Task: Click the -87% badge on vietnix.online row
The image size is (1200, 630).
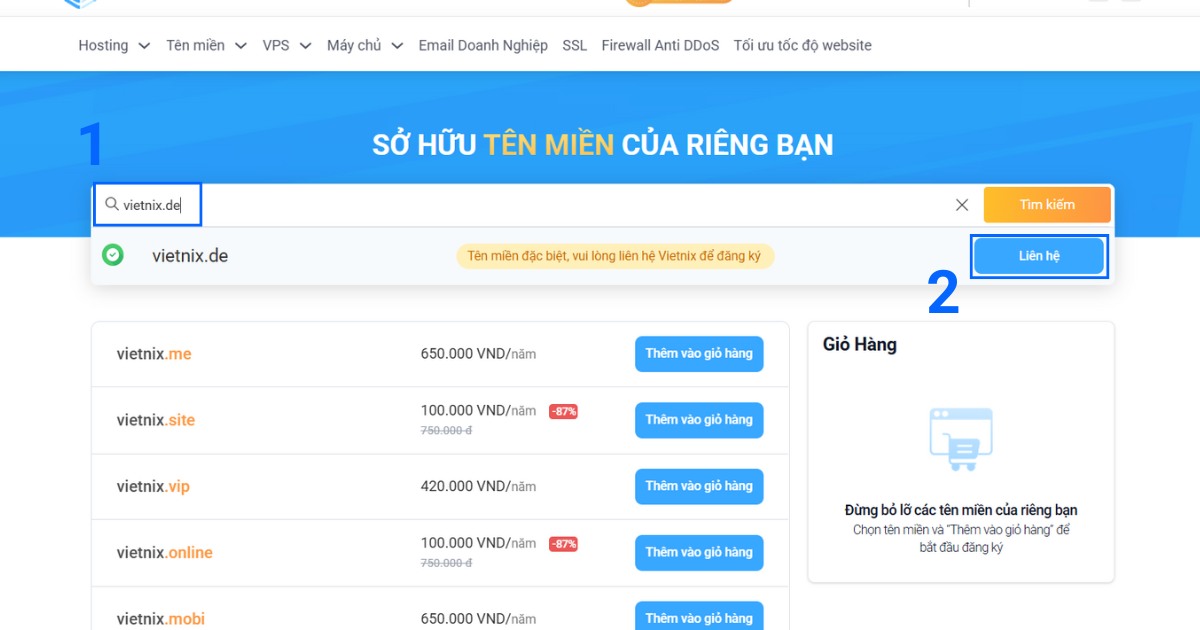Action: (564, 543)
